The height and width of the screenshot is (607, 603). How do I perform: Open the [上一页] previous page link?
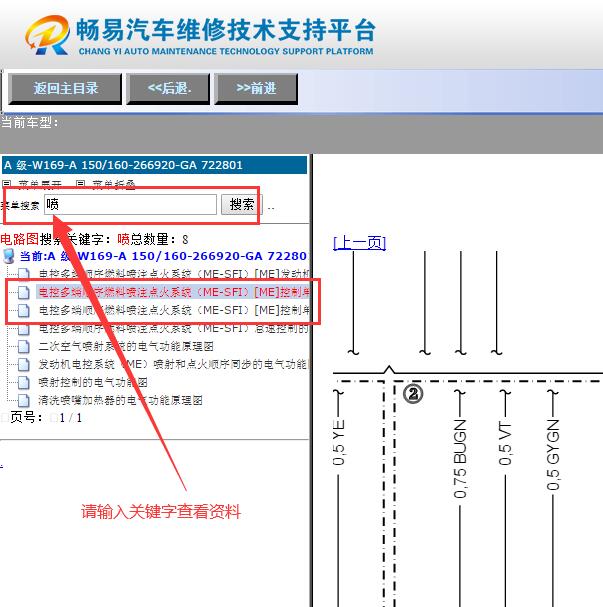coord(360,243)
